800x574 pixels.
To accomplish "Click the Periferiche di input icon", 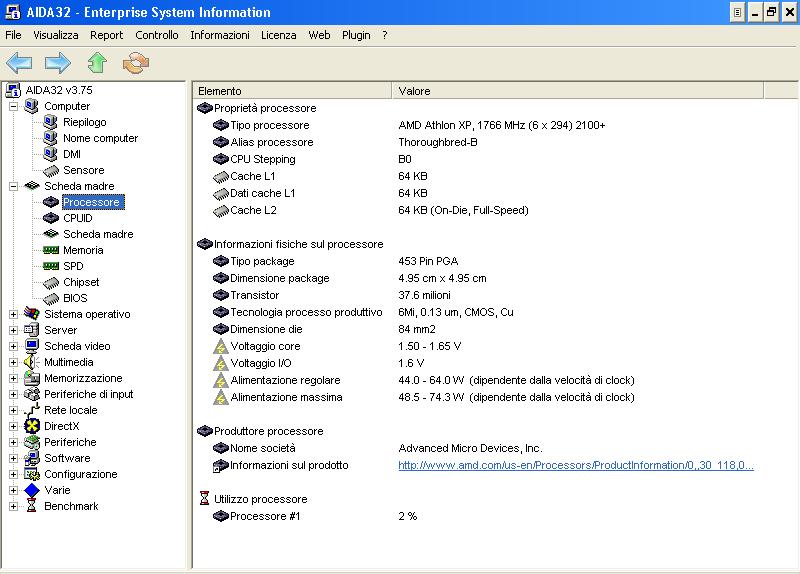I will pyautogui.click(x=32, y=394).
